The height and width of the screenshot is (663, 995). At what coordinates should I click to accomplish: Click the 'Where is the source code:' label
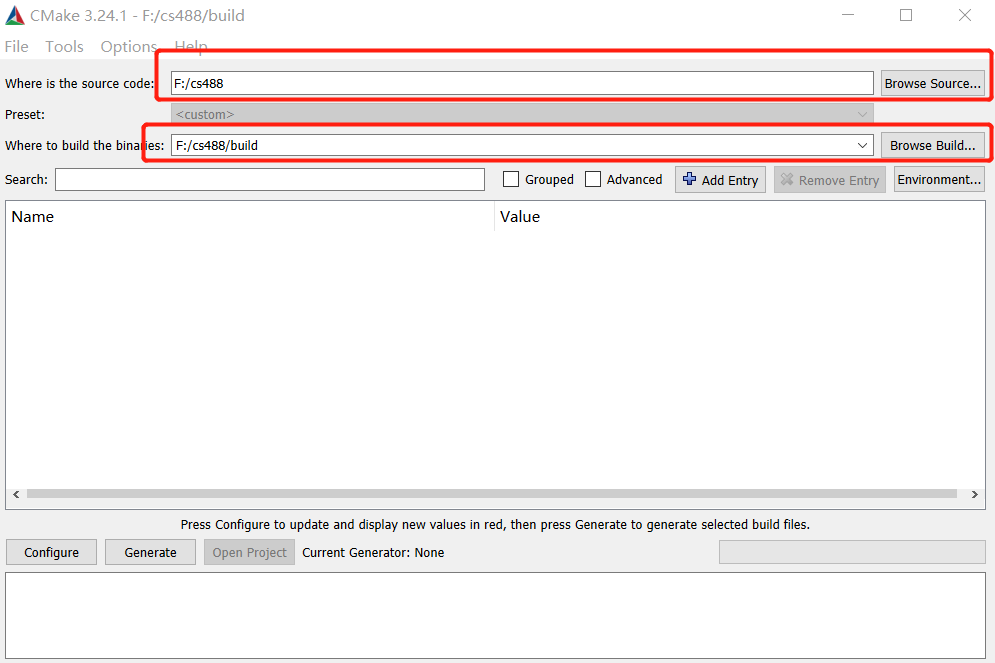[79, 83]
